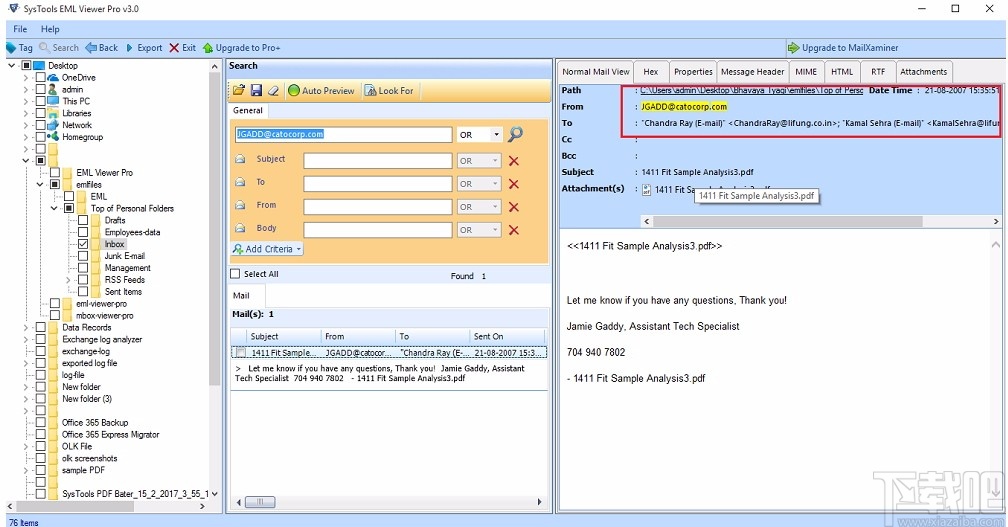The width and height of the screenshot is (1008, 527).
Task: Click the red Exit icon
Action: click(x=174, y=48)
